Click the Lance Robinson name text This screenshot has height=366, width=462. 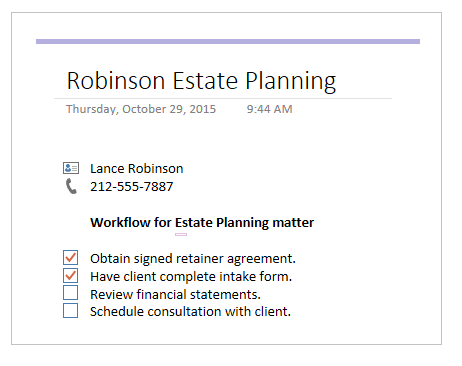point(137,169)
